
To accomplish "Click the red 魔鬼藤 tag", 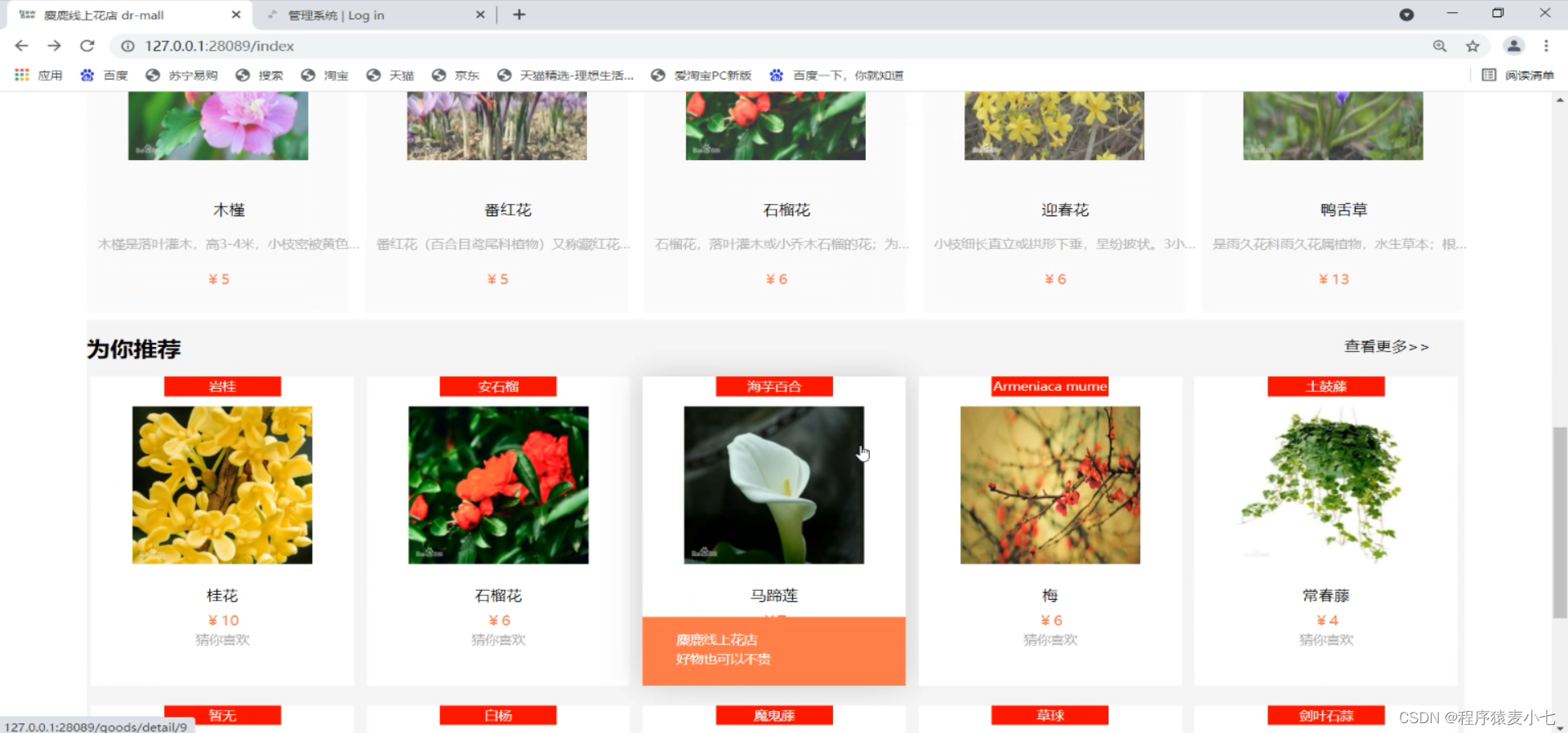I will click(x=774, y=715).
